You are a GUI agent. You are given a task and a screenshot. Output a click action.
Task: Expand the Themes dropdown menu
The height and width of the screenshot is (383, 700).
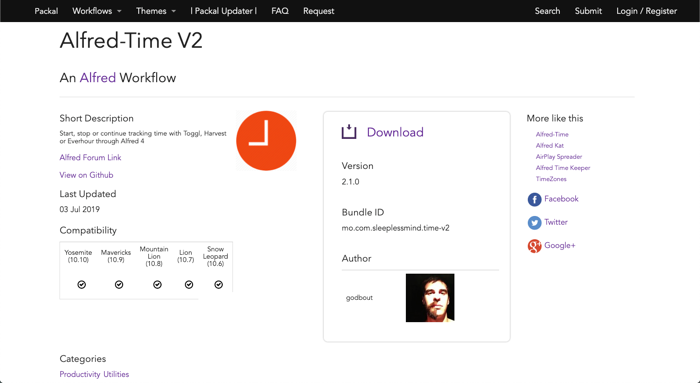pos(156,11)
